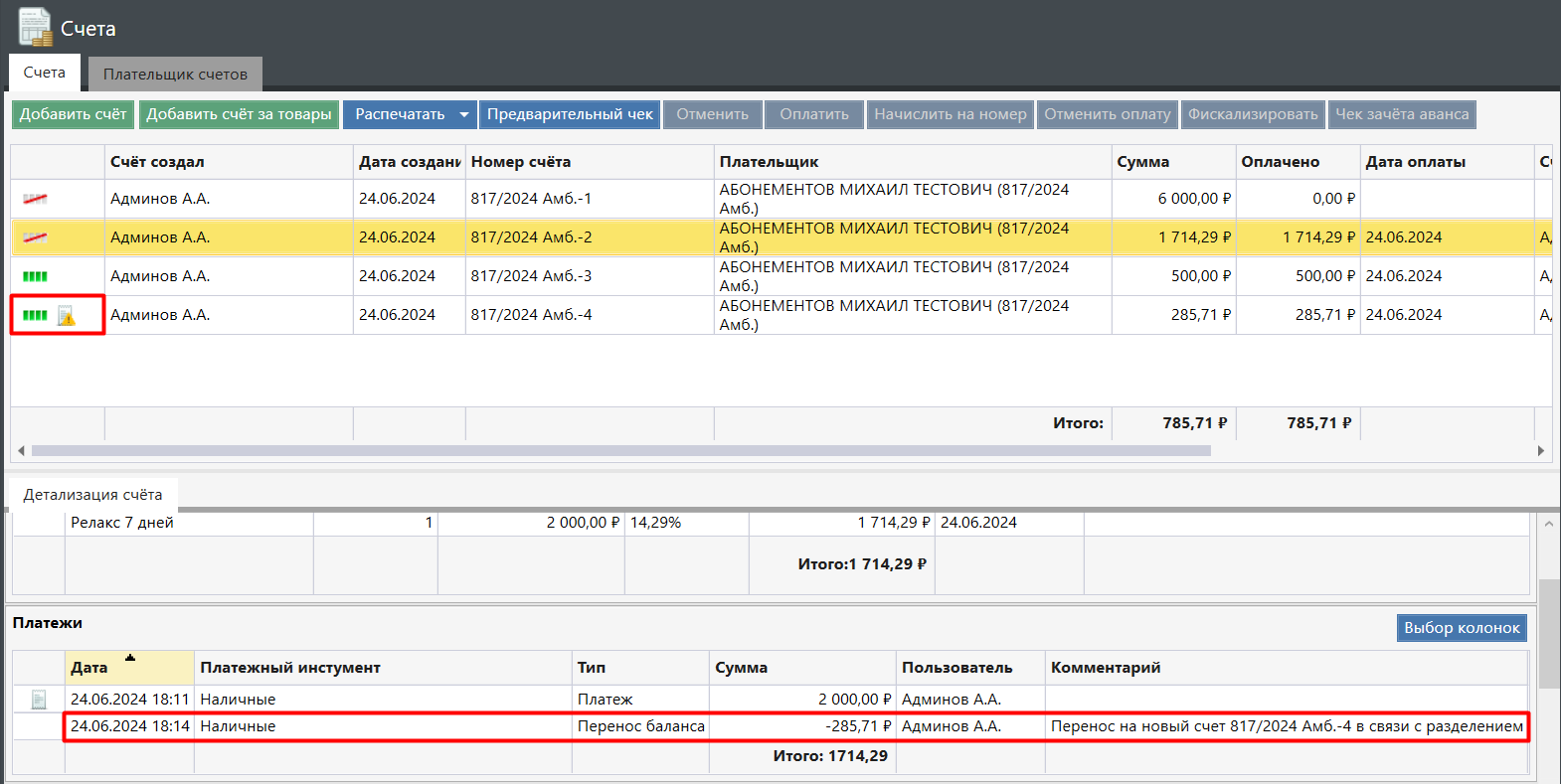Click green paid status icon for invoice Амб.-3
The width and height of the screenshot is (1561, 784).
(x=35, y=276)
